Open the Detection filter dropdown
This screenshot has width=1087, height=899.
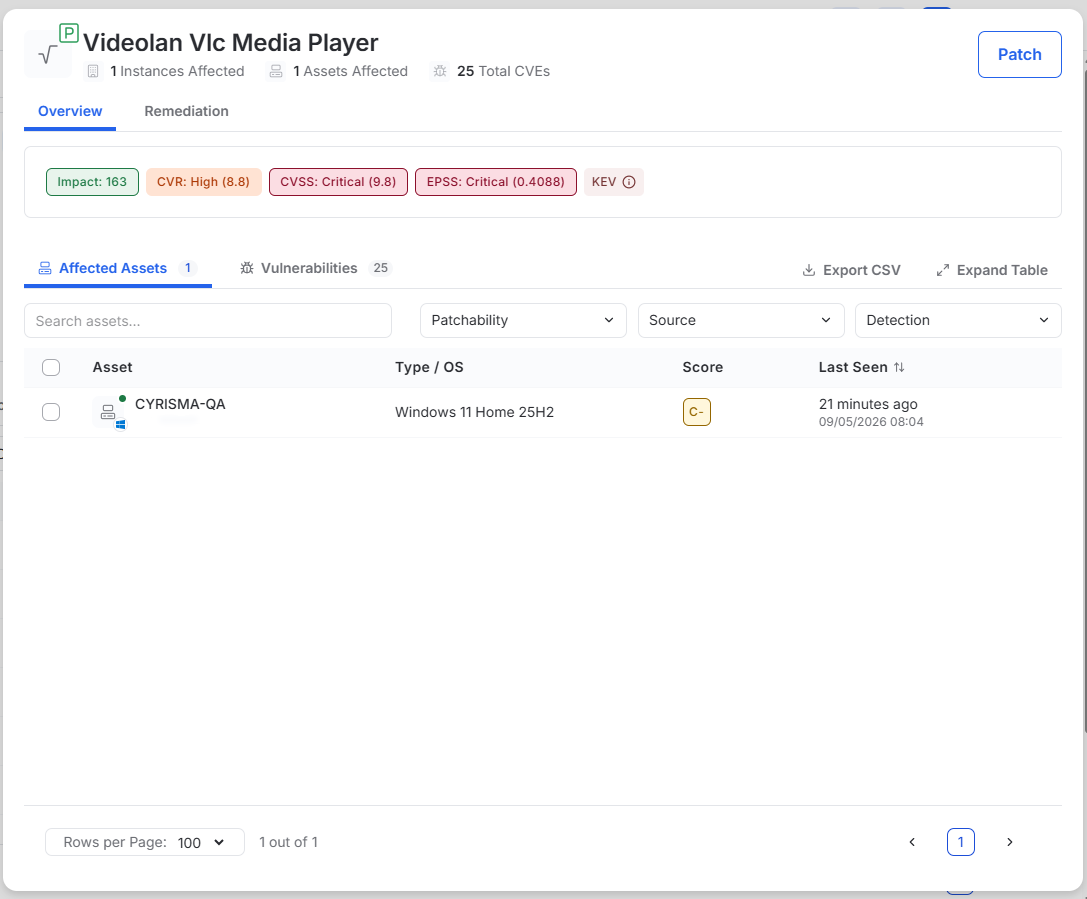tap(958, 320)
